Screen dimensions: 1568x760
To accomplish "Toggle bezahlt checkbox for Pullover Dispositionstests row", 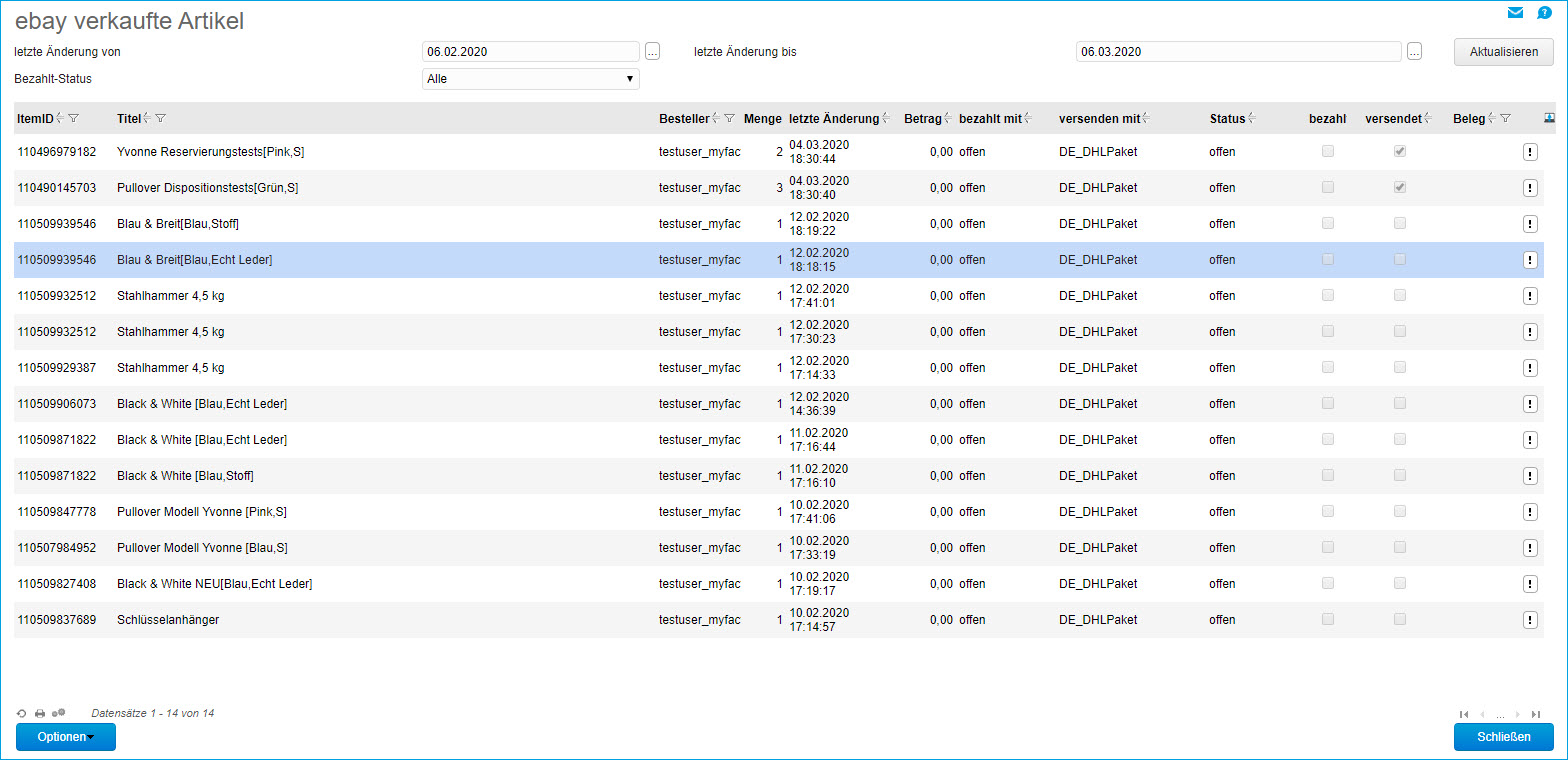I will [1328, 188].
